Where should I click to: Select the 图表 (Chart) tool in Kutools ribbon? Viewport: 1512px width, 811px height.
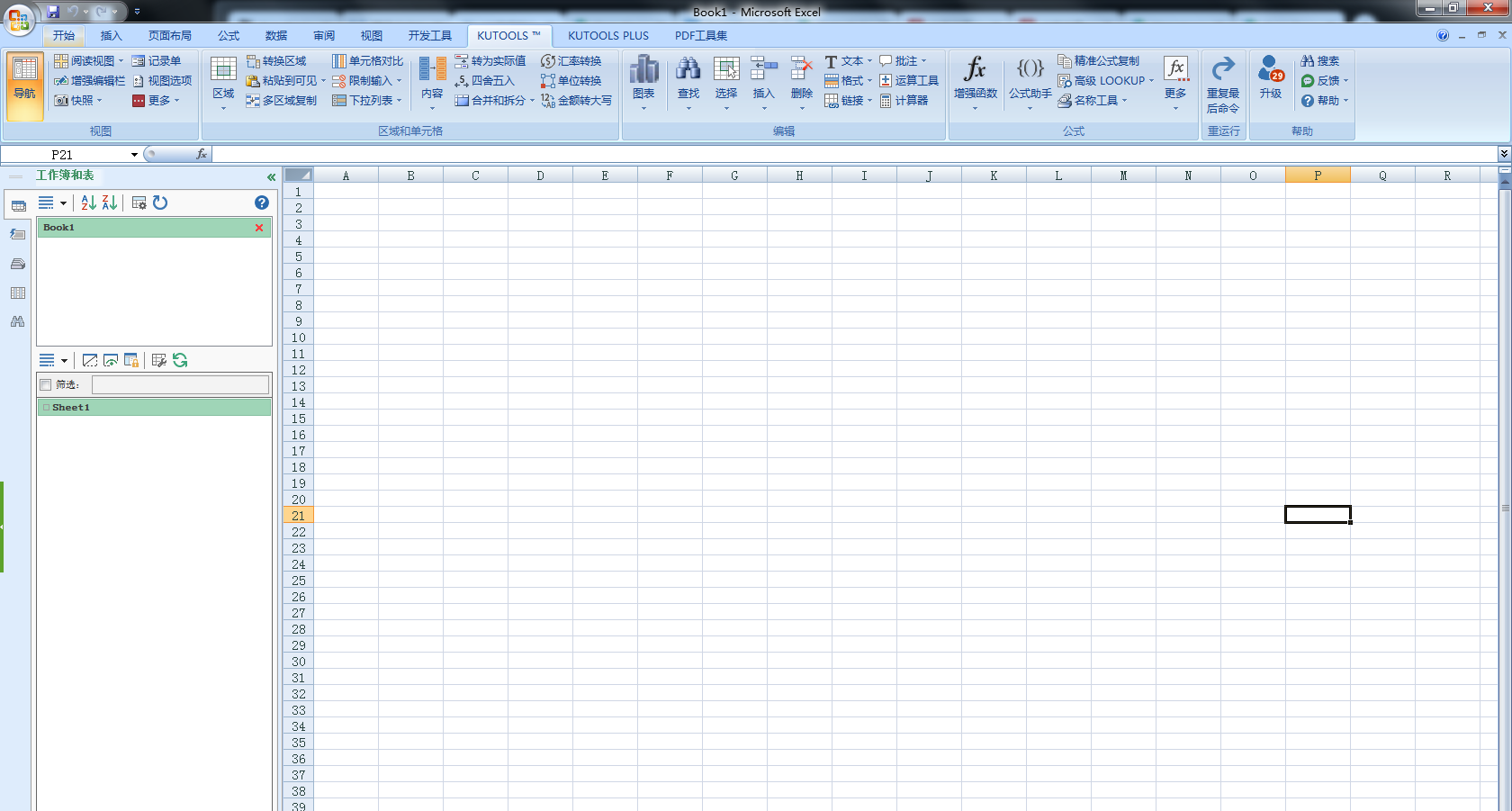(643, 80)
